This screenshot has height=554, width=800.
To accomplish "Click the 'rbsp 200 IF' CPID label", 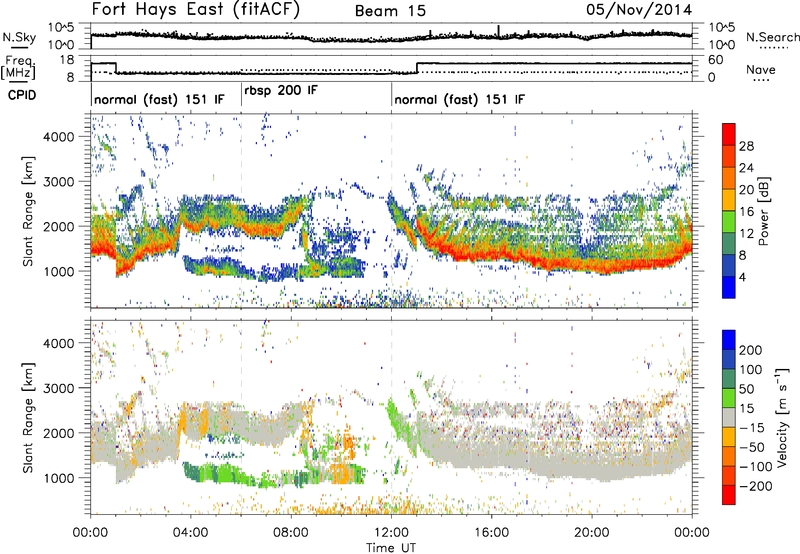I will pos(281,91).
